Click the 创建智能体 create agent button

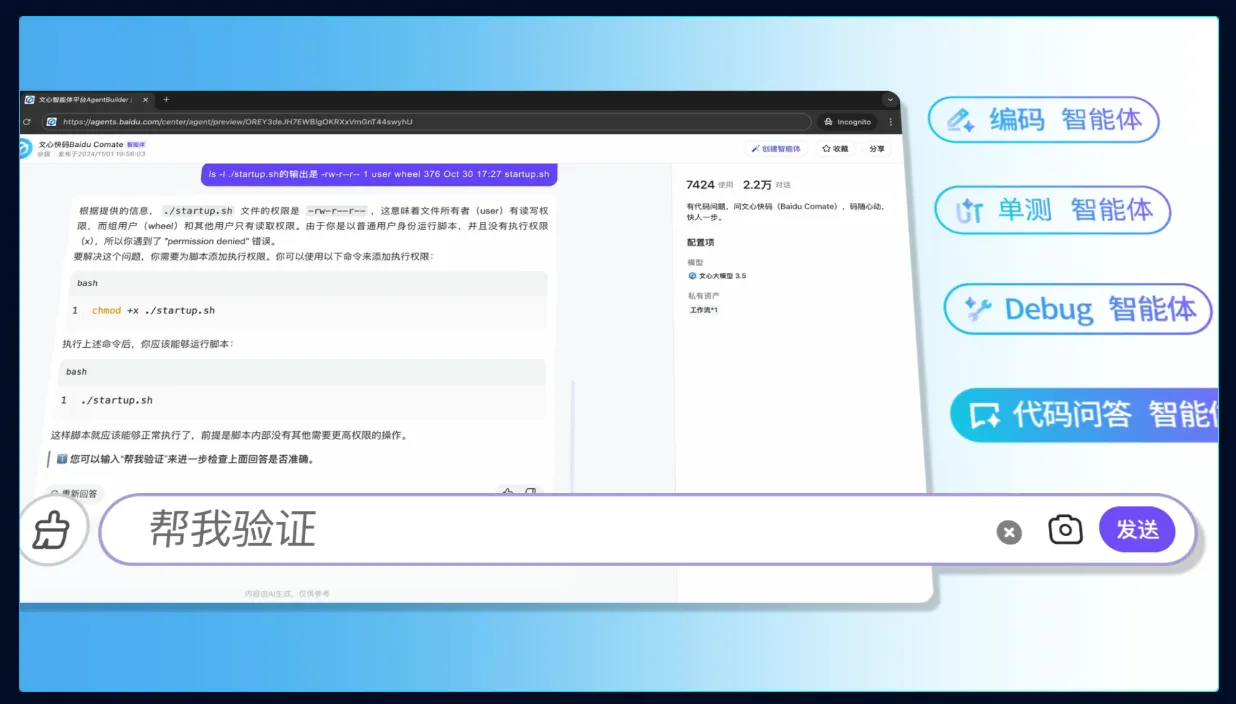click(x=775, y=149)
